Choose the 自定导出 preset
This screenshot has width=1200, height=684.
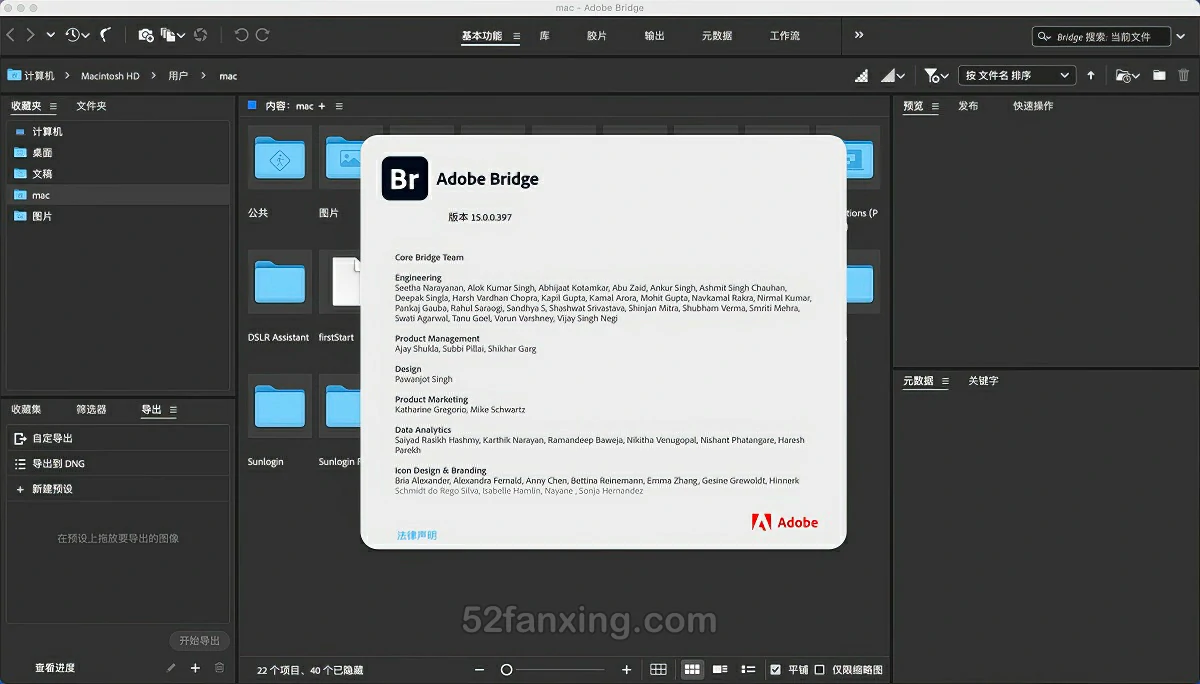(x=118, y=438)
